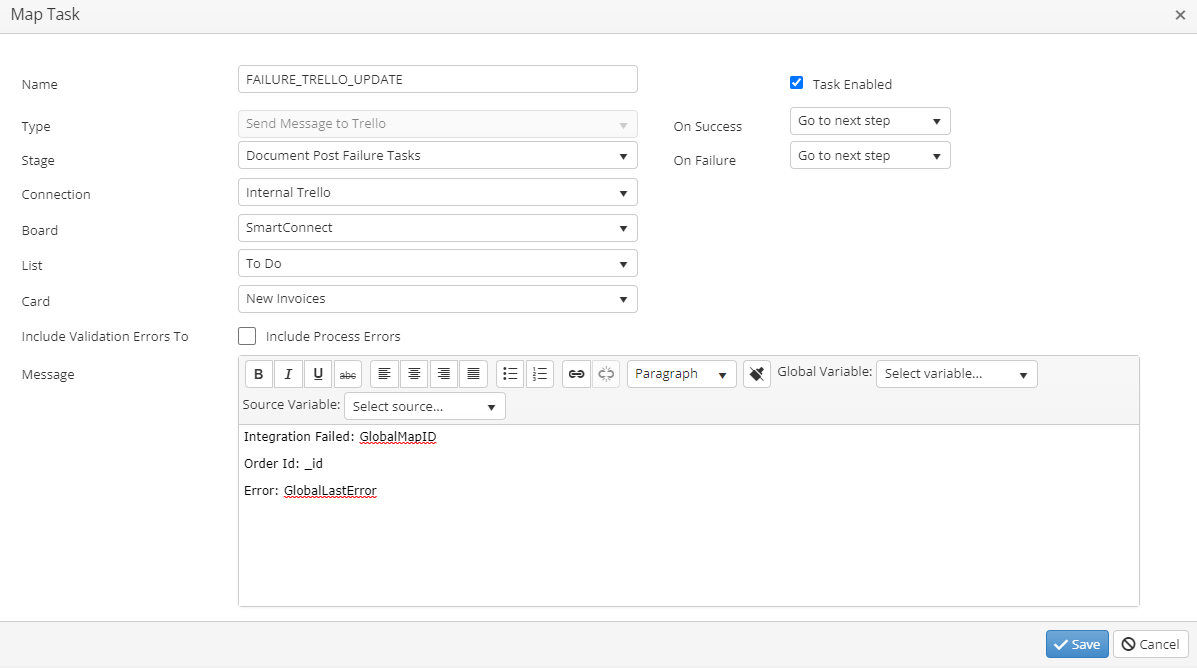Check Include Process Errors checkbox
The width and height of the screenshot is (1197, 668).
(247, 336)
